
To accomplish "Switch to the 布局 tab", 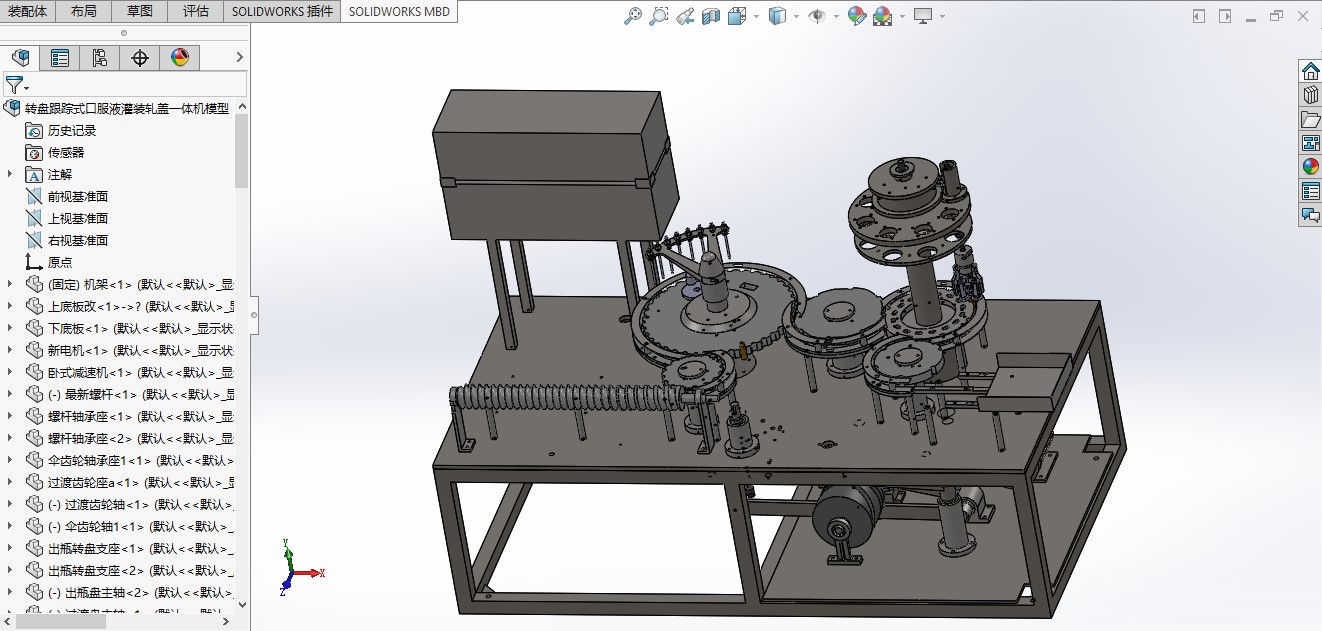I will (x=84, y=11).
